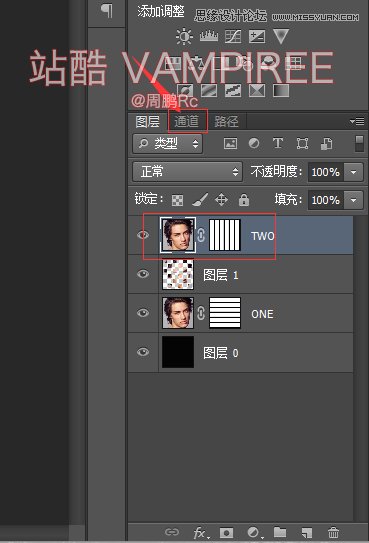The image size is (369, 543).
Task: Add a Vibrance adjustment
Action: (x=281, y=36)
